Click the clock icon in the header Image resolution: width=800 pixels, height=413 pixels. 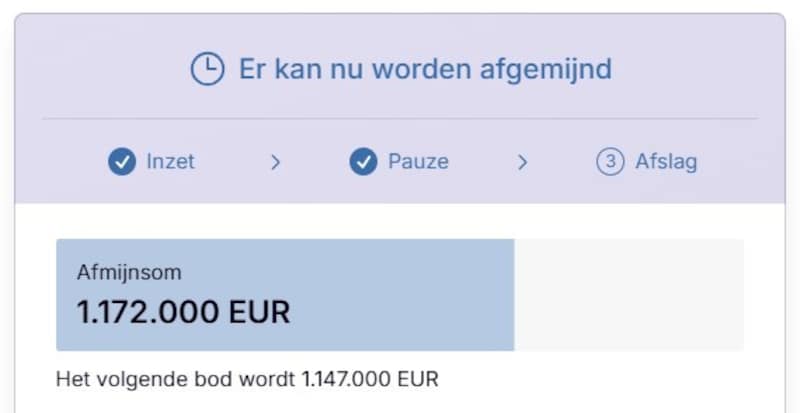click(x=207, y=69)
